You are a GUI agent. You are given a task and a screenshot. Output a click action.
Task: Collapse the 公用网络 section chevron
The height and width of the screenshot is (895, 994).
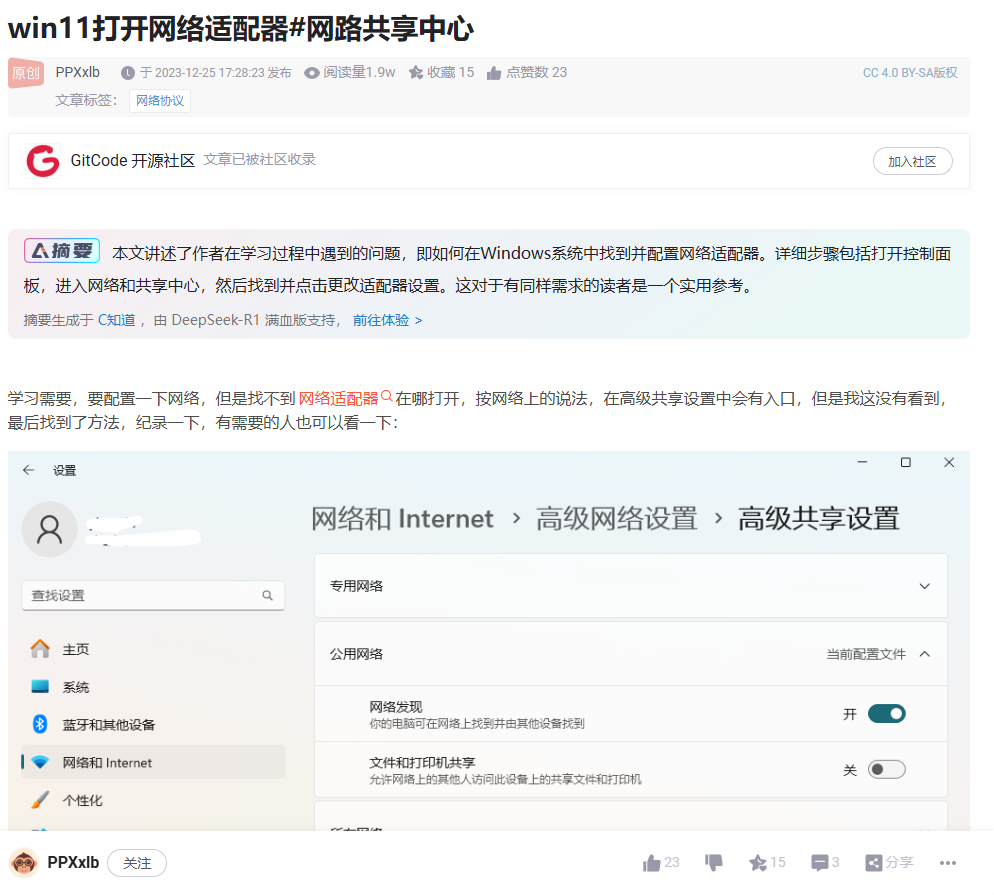point(925,654)
